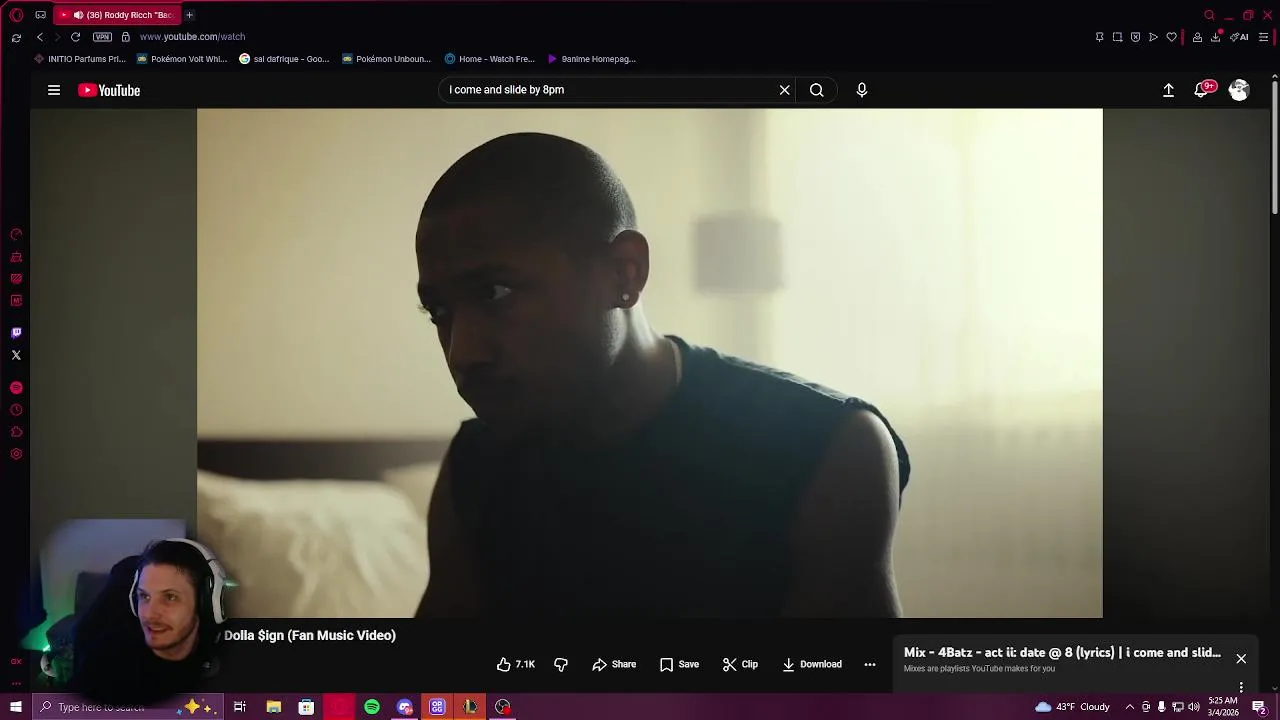Viewport: 1280px width, 720px height.
Task: Download the video
Action: (x=812, y=664)
